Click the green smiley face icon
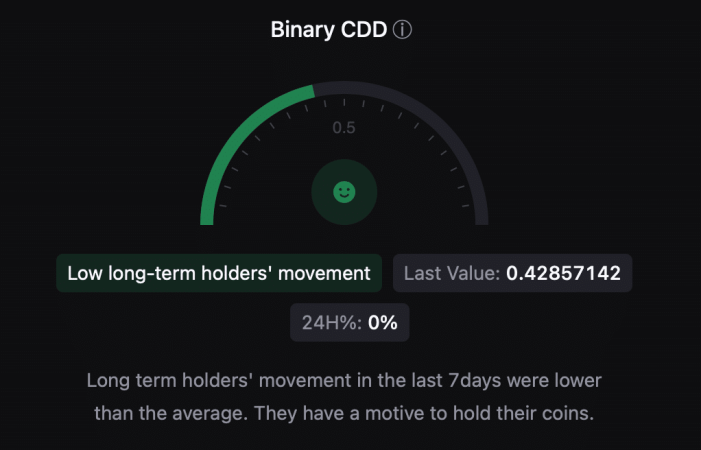 344,192
